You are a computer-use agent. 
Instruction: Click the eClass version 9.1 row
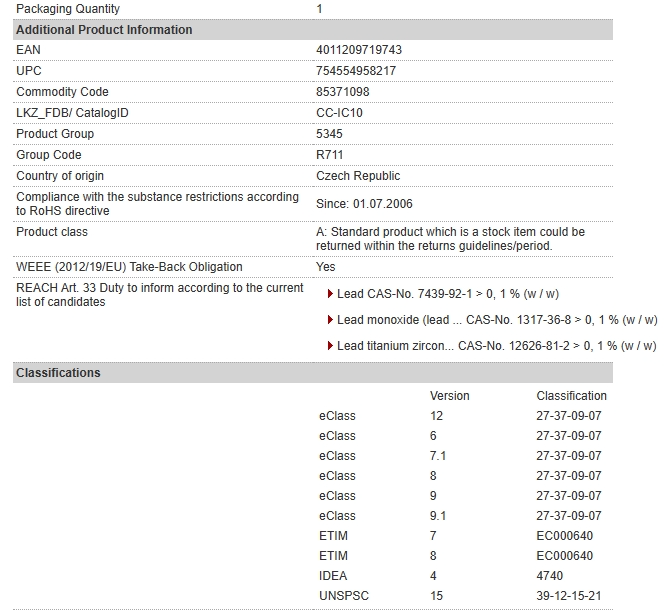pyautogui.click(x=460, y=516)
